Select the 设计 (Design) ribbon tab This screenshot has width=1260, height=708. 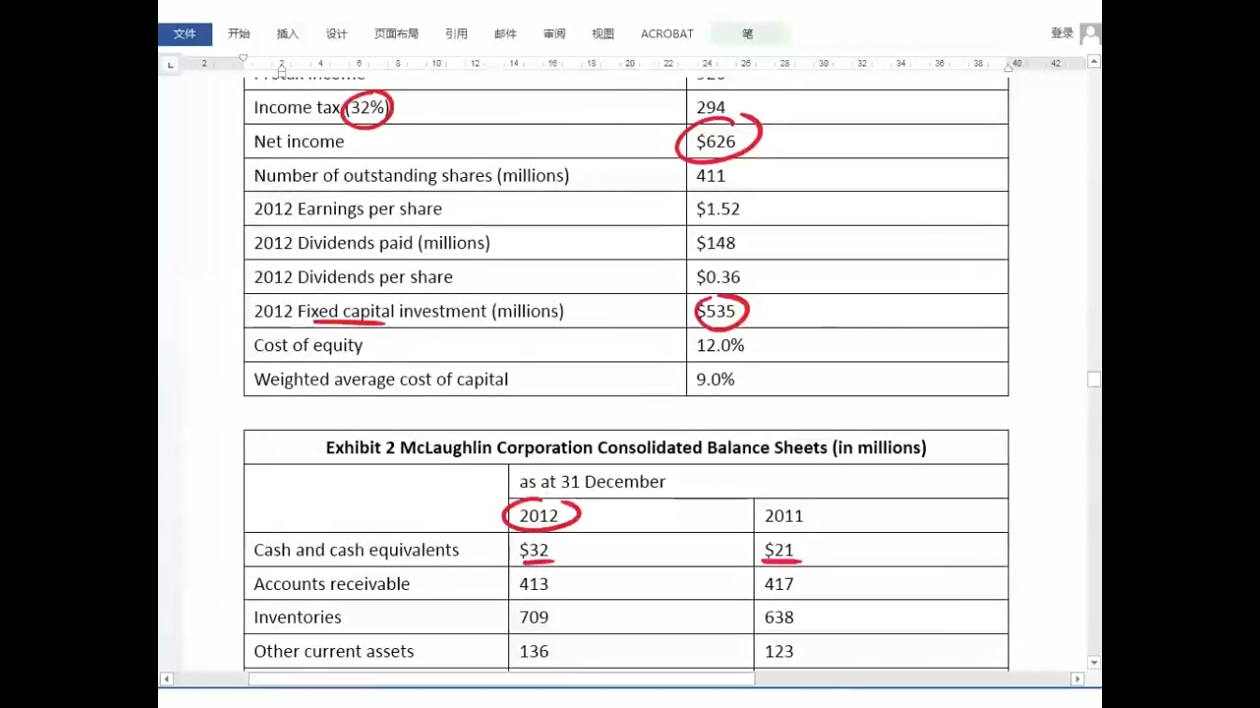337,34
